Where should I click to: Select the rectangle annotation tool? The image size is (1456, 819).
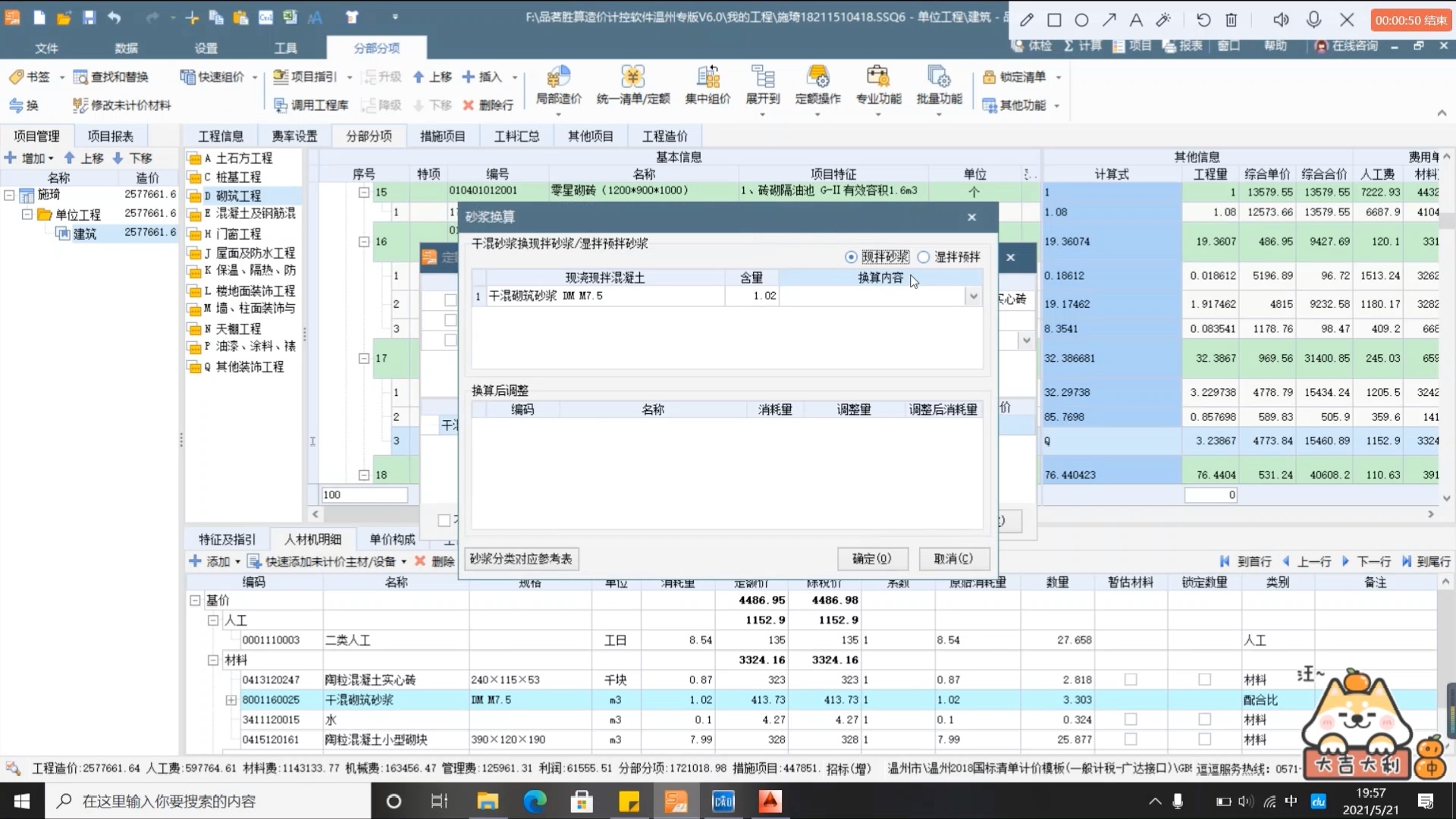click(1054, 20)
